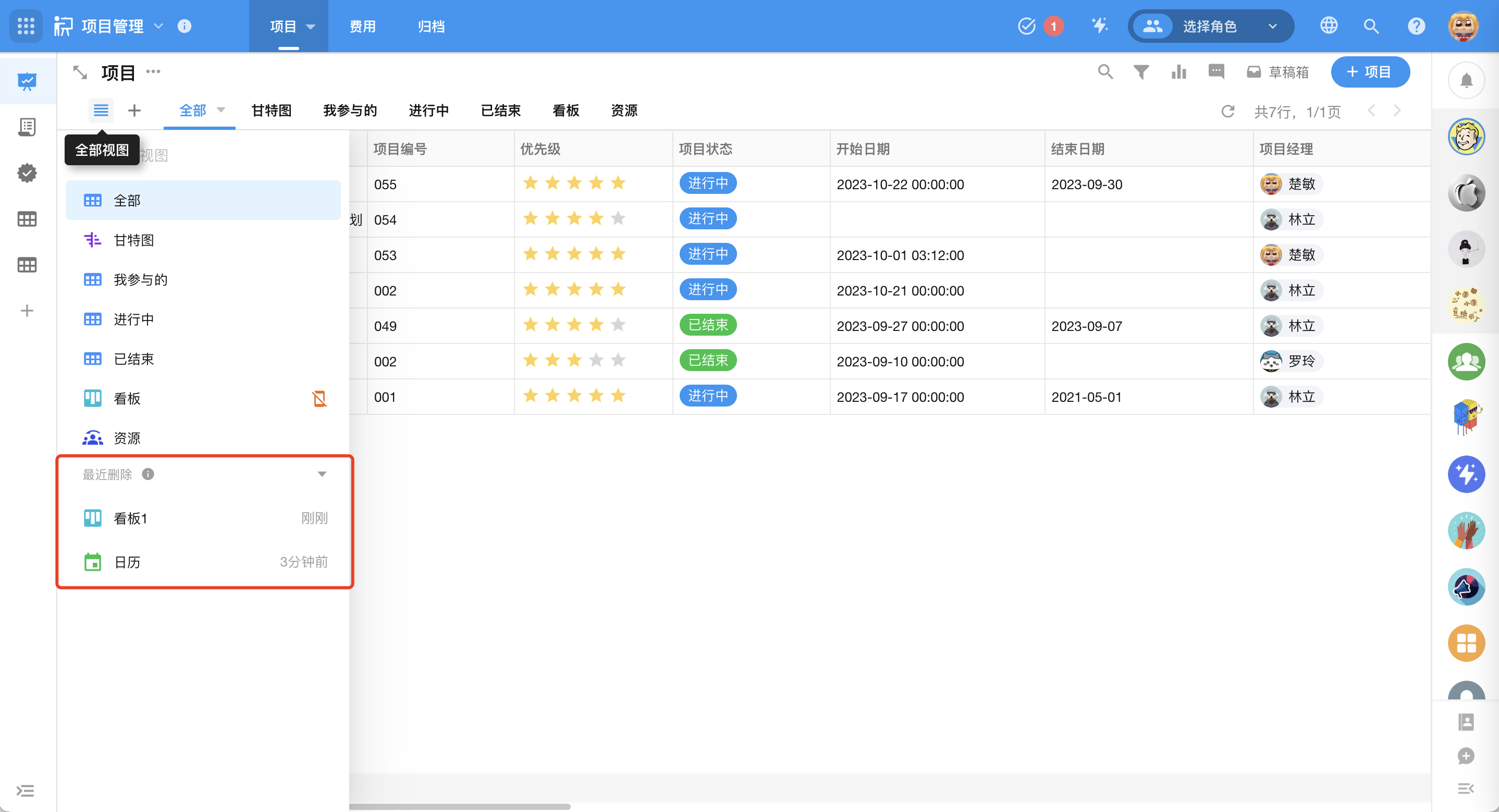Open the app launcher grid icon

coord(26,26)
